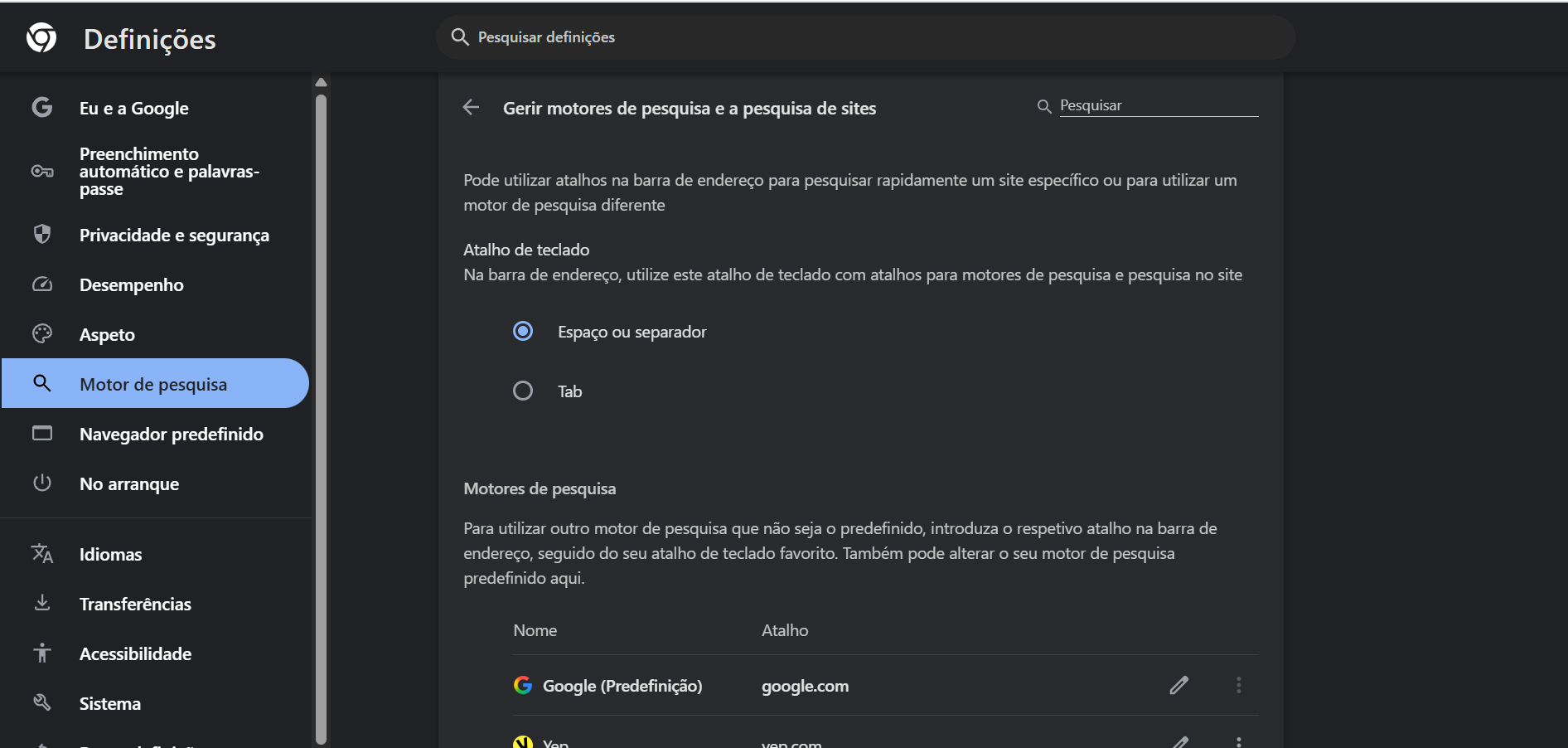Screen dimensions: 1568x748
Task: Open Sistema settings
Action: tap(110, 704)
